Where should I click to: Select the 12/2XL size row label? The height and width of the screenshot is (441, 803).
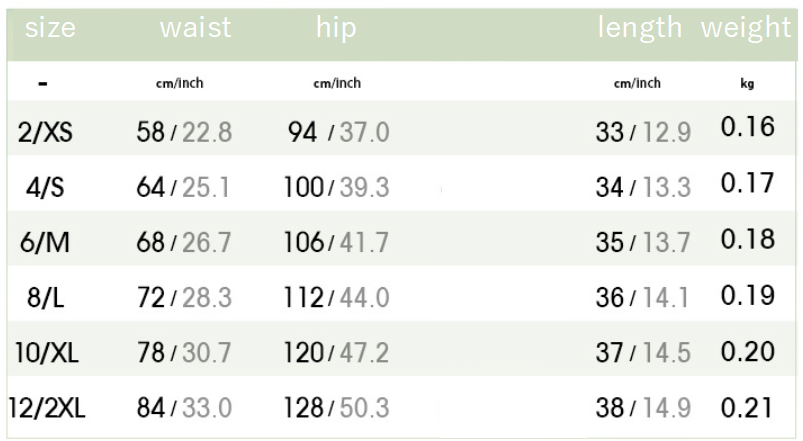[x=47, y=408]
